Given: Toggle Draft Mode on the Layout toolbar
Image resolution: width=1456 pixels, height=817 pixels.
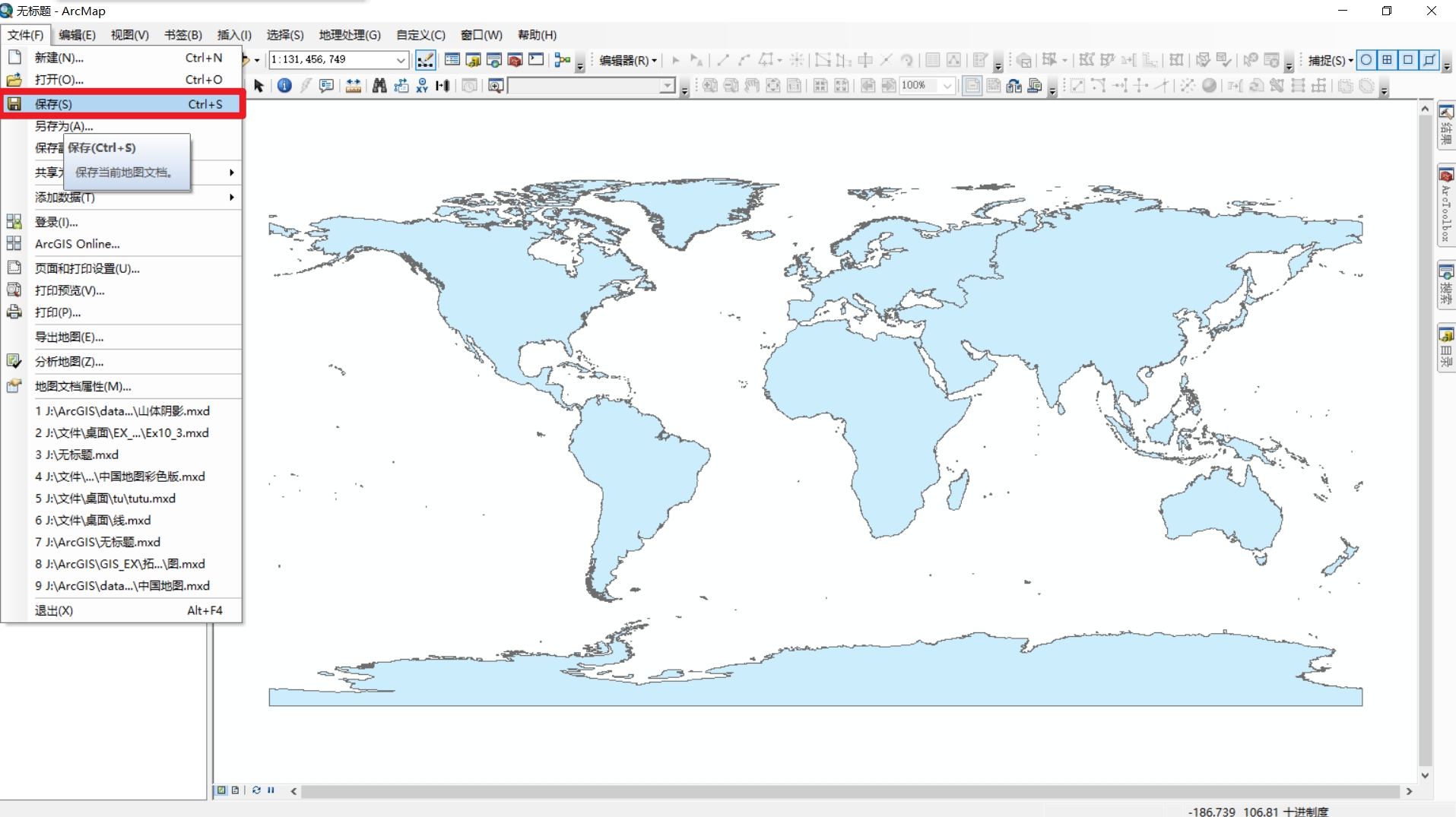Looking at the screenshot, I should pyautogui.click(x=972, y=86).
